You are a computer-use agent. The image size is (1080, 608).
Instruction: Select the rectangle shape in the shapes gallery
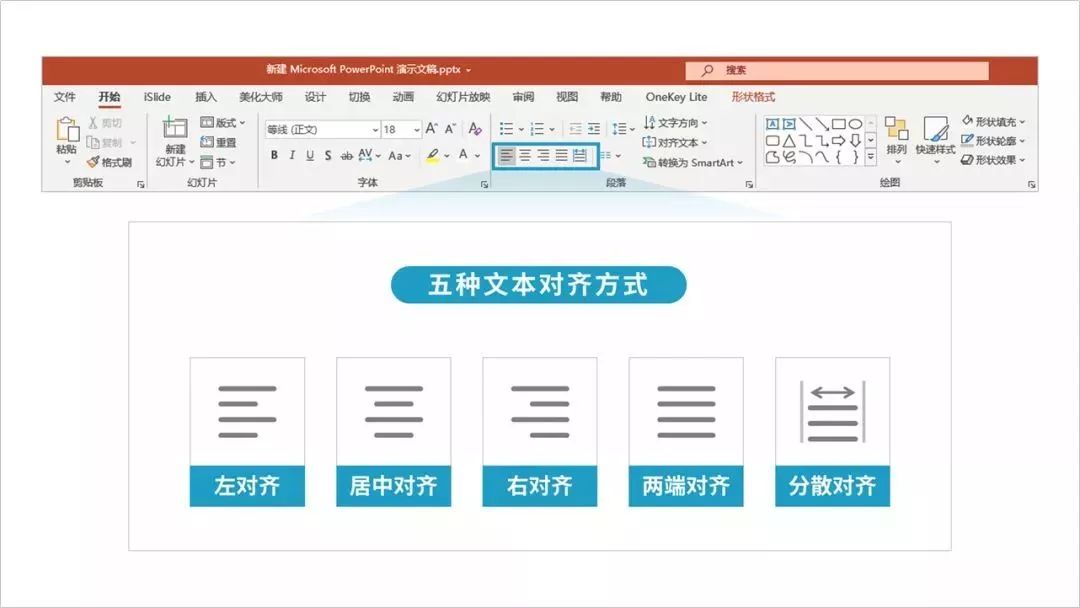(x=839, y=124)
